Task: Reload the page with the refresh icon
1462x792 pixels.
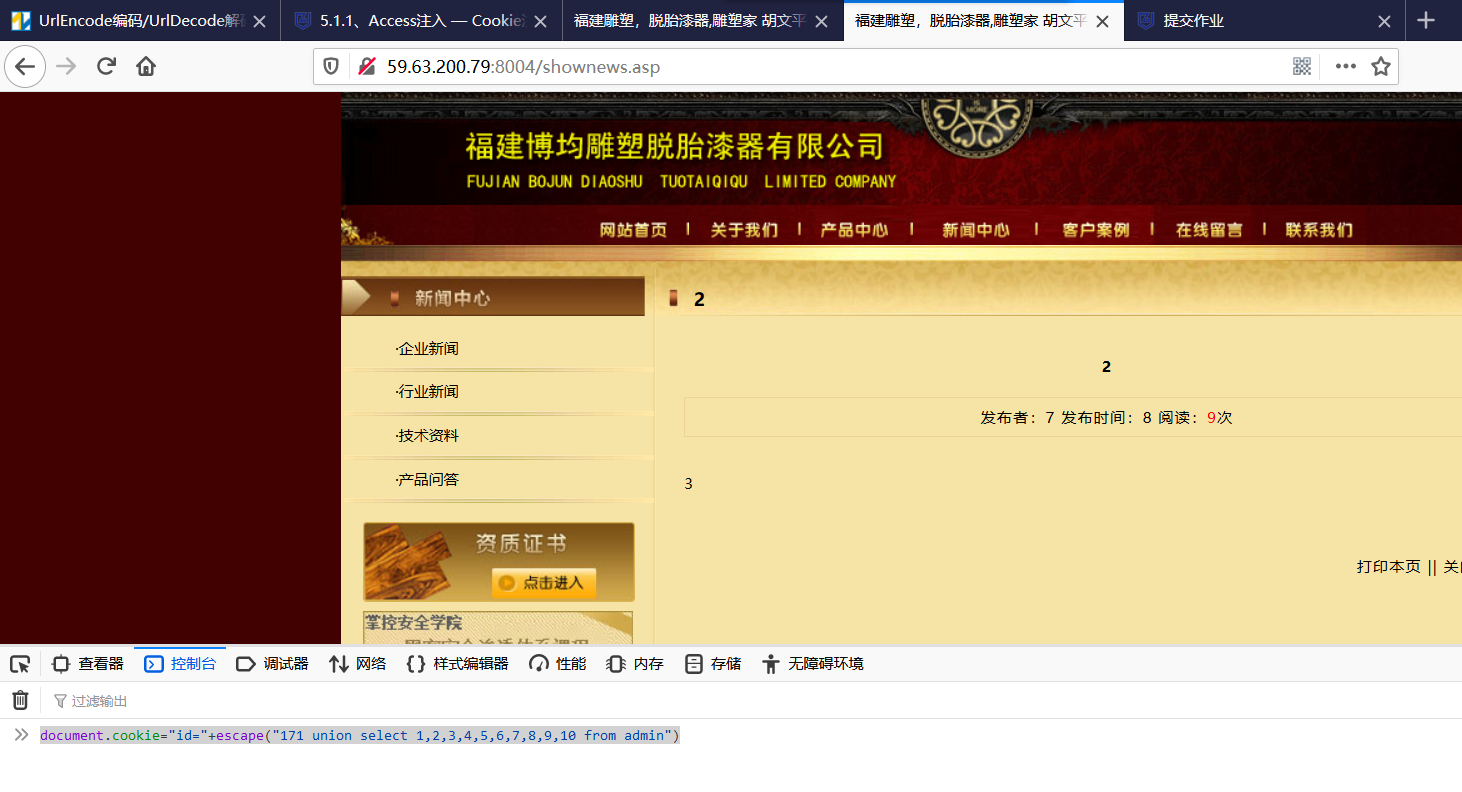Action: click(x=106, y=67)
